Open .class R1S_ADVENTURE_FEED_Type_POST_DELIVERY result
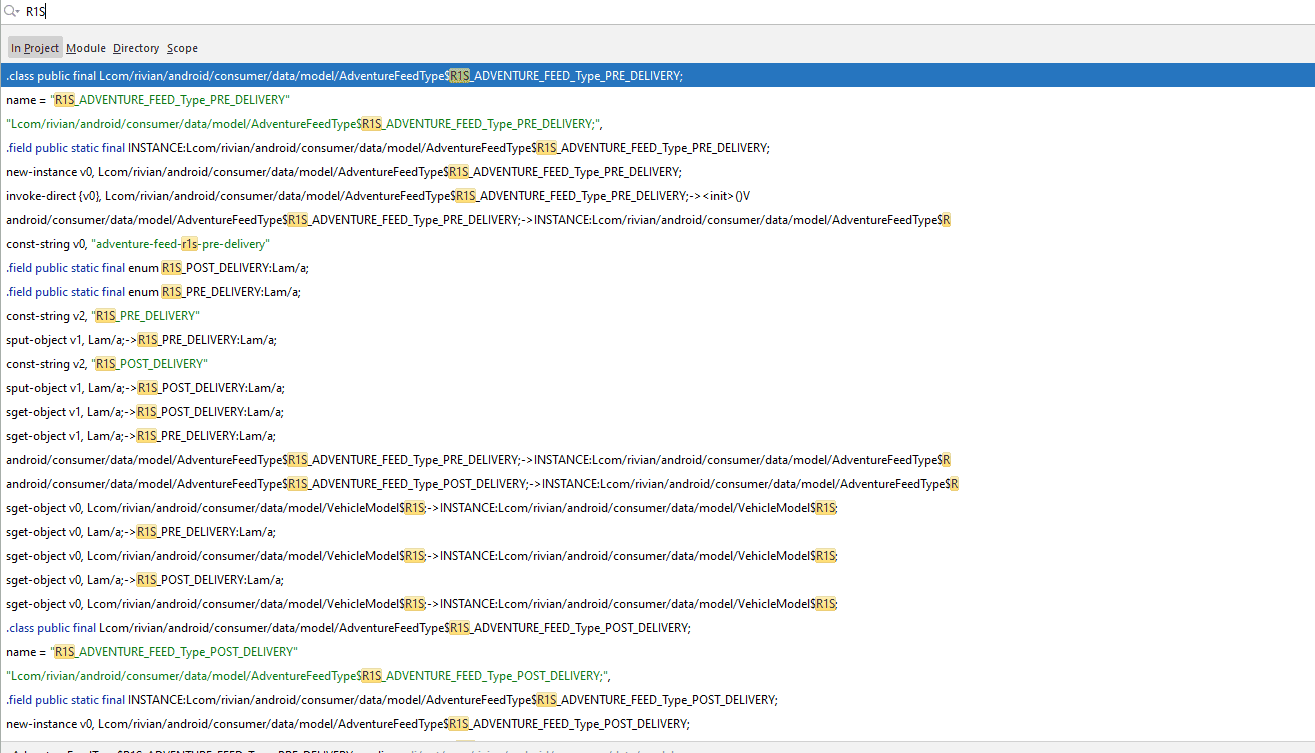 pos(657,628)
